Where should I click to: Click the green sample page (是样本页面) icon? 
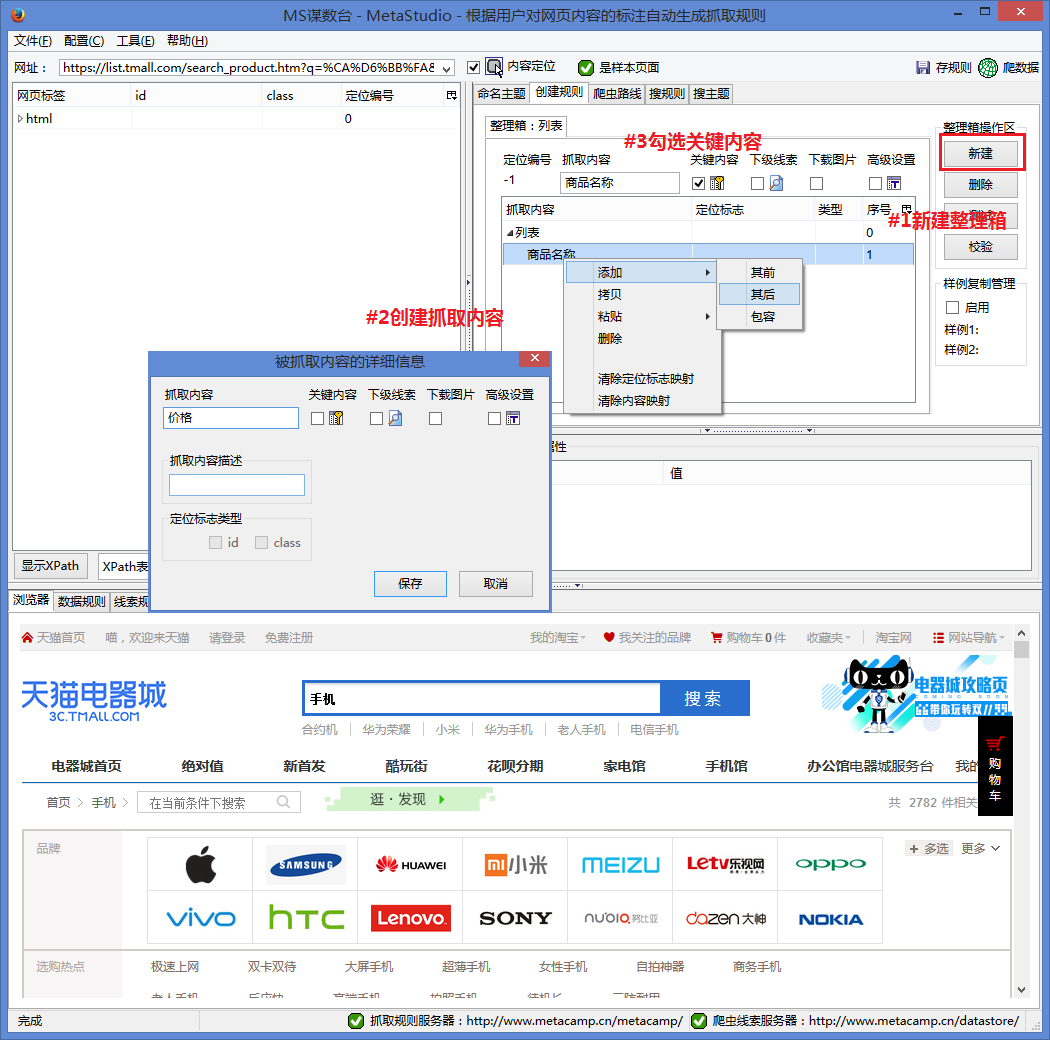click(x=586, y=68)
